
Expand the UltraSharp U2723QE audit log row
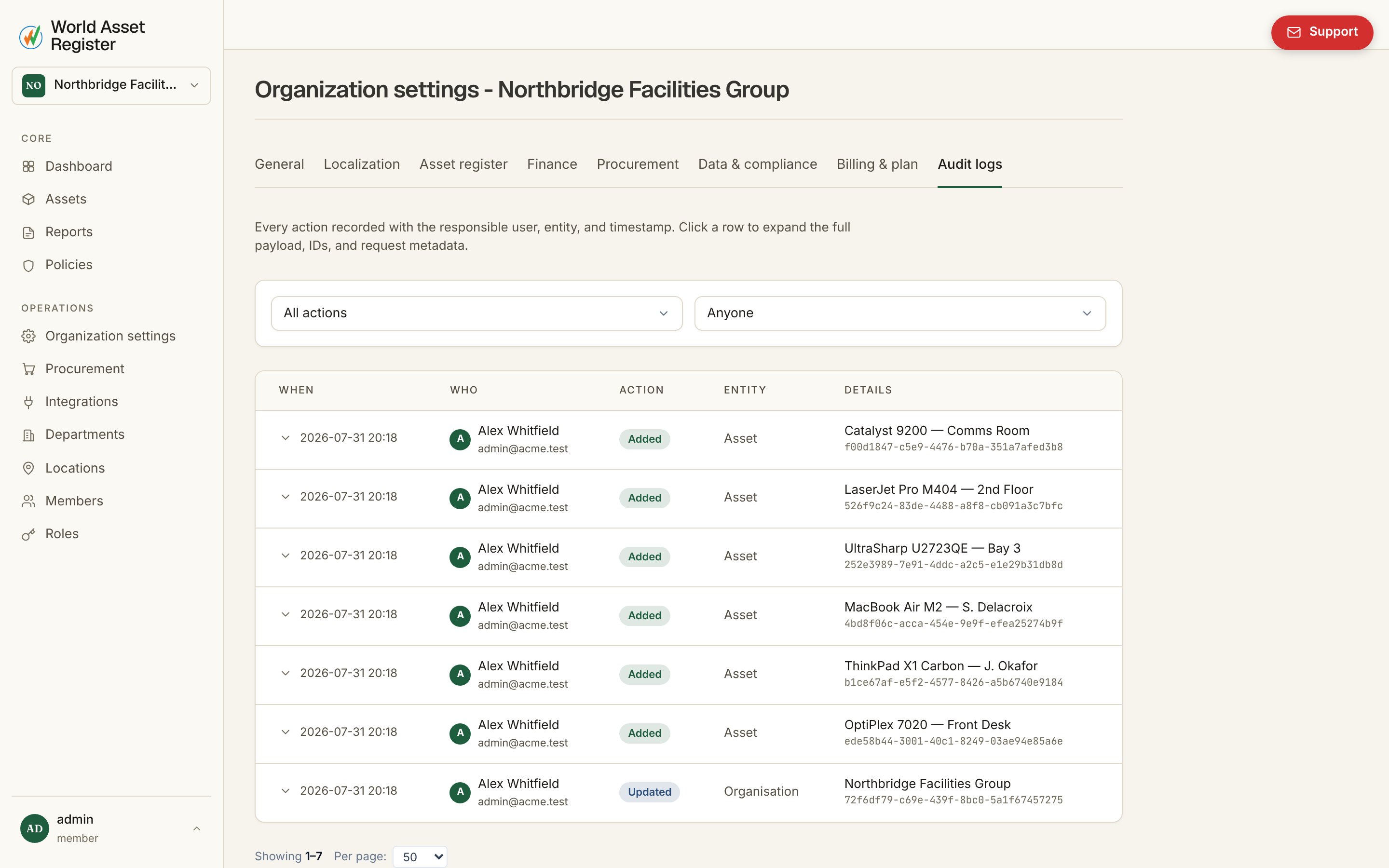pyautogui.click(x=285, y=556)
